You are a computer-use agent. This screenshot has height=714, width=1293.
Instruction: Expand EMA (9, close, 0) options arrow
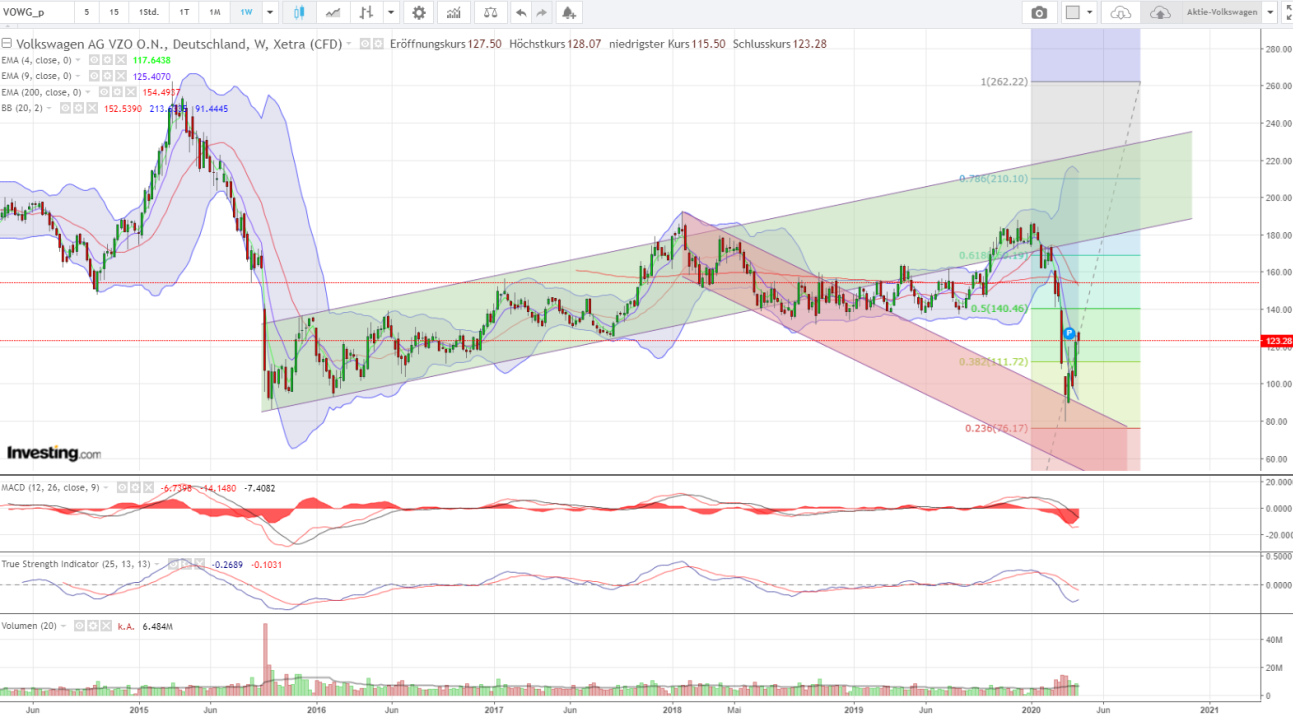(78, 76)
